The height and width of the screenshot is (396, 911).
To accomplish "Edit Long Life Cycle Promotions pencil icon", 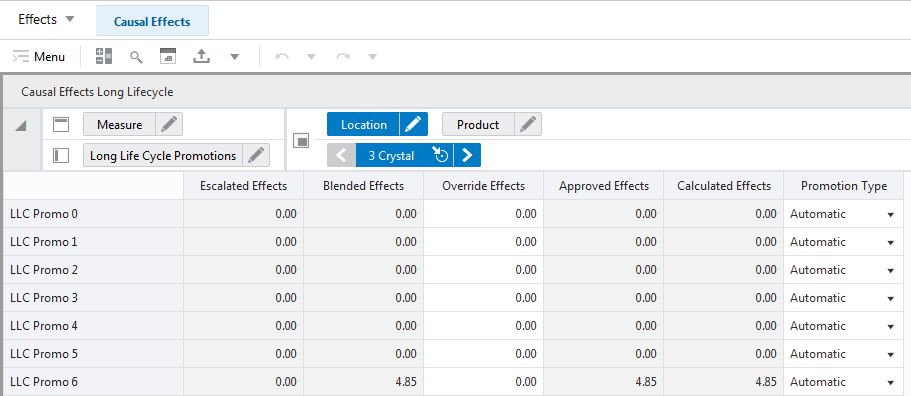I will pos(256,156).
